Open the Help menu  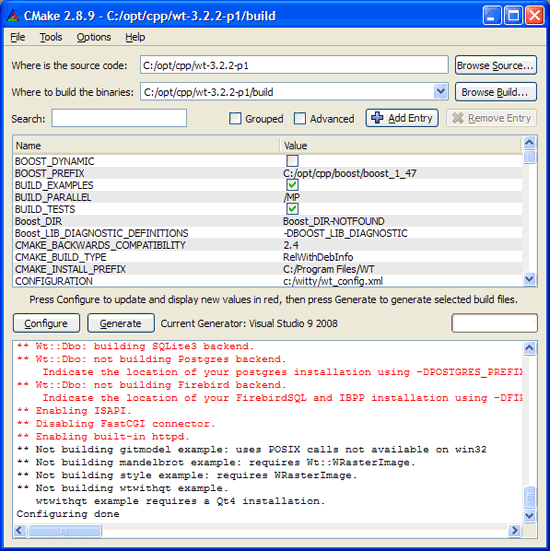pyautogui.click(x=135, y=37)
